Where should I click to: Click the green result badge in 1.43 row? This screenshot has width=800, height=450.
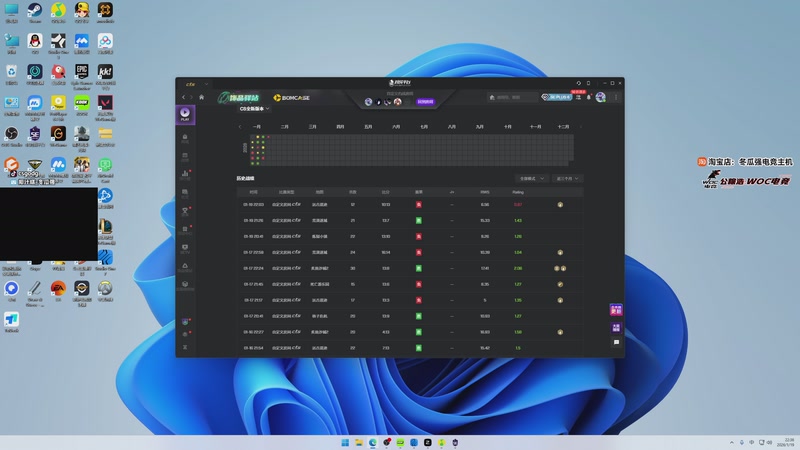[x=419, y=220]
